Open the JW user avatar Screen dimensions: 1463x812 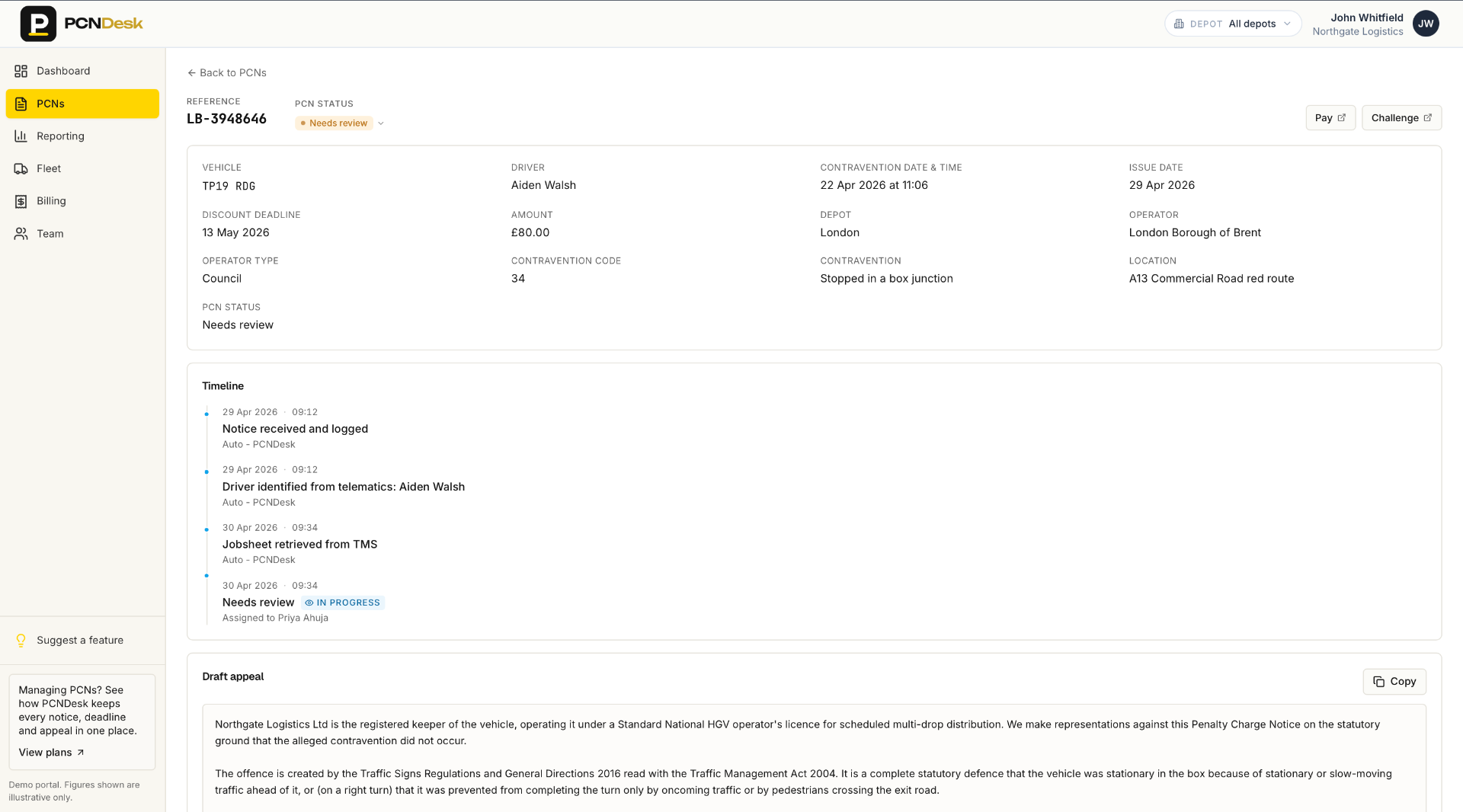(x=1426, y=24)
